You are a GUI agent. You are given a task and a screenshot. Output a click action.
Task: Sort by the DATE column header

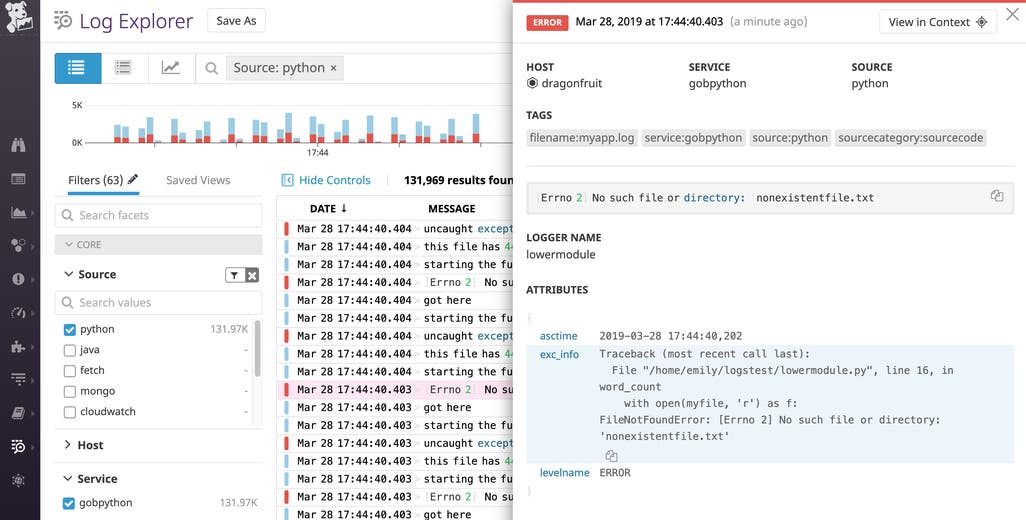[328, 209]
